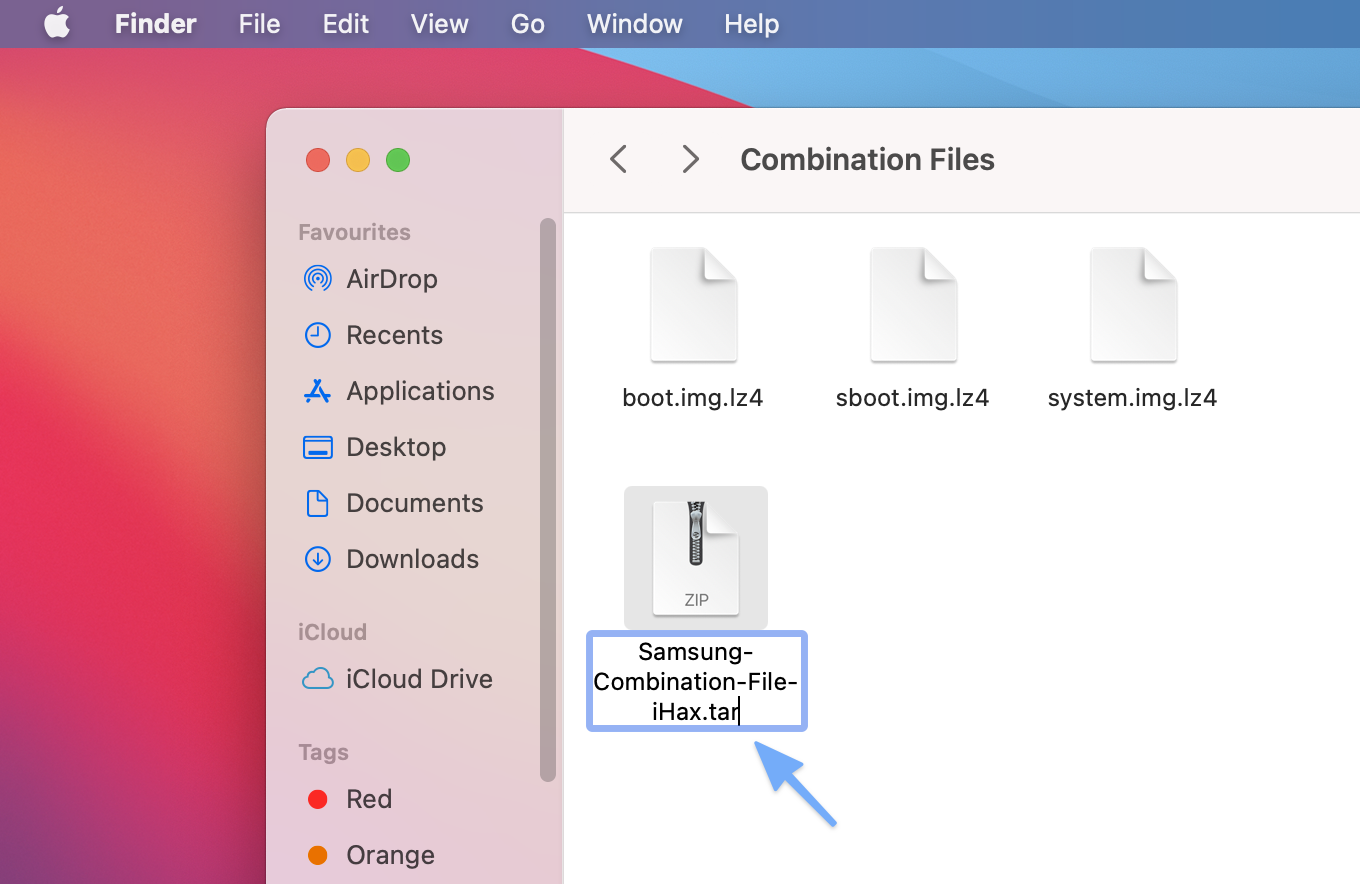Select AirDrop in the sidebar
This screenshot has width=1360, height=884.
coord(390,279)
